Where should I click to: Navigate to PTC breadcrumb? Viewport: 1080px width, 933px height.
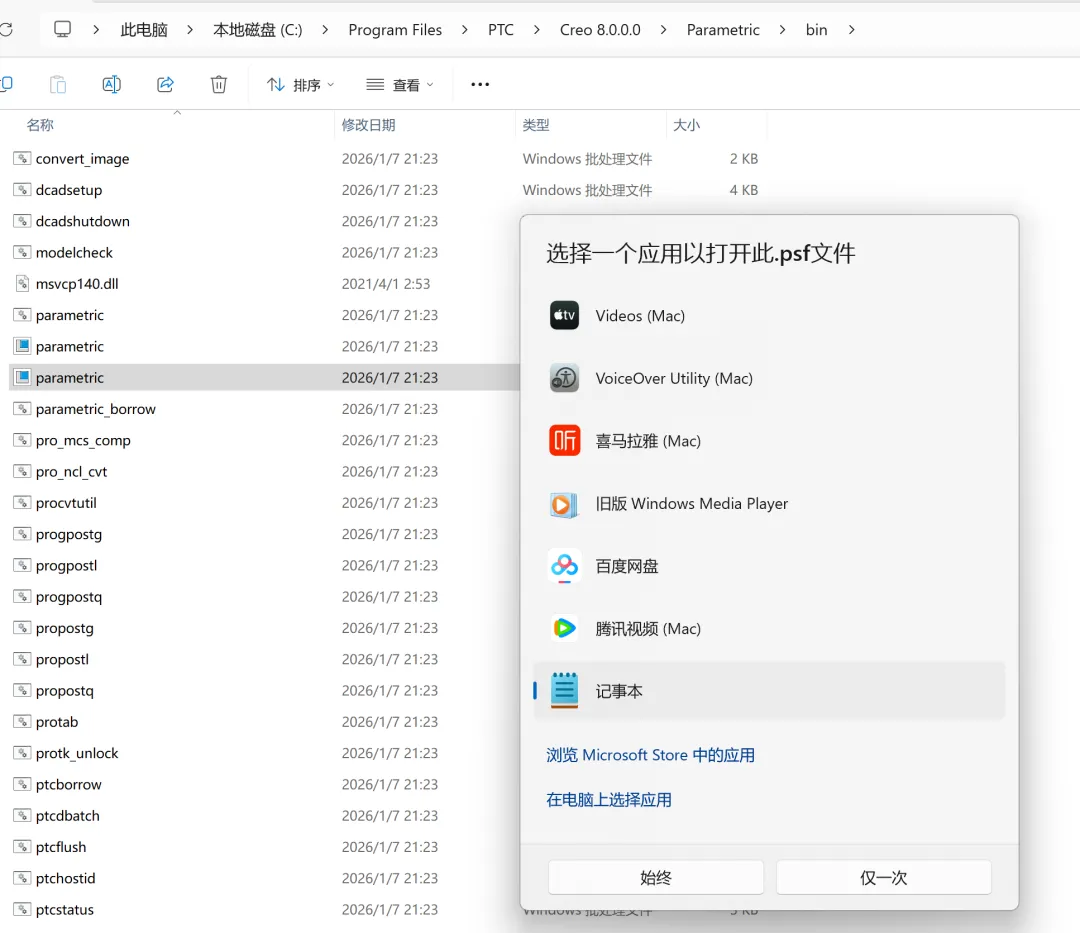[x=501, y=30]
